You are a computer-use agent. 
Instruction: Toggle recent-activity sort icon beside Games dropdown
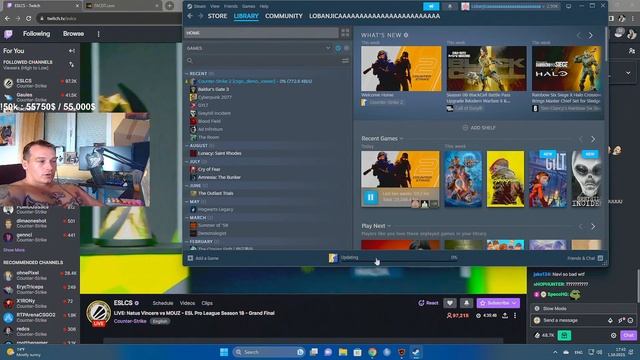tap(338, 48)
